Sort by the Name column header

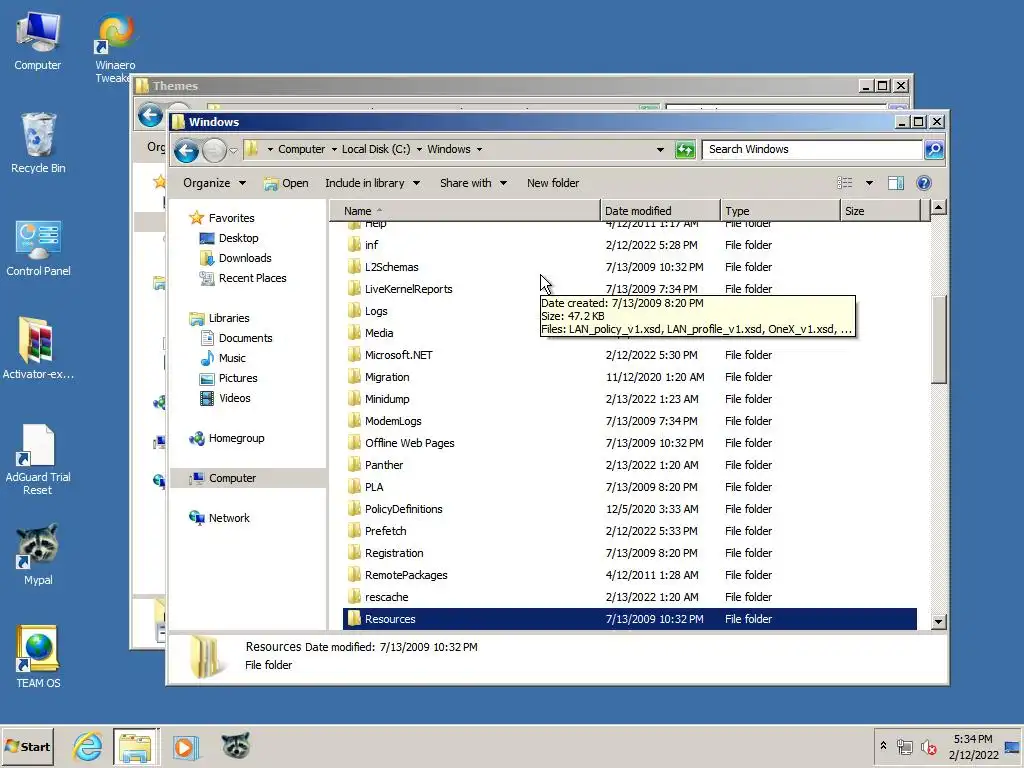465,211
